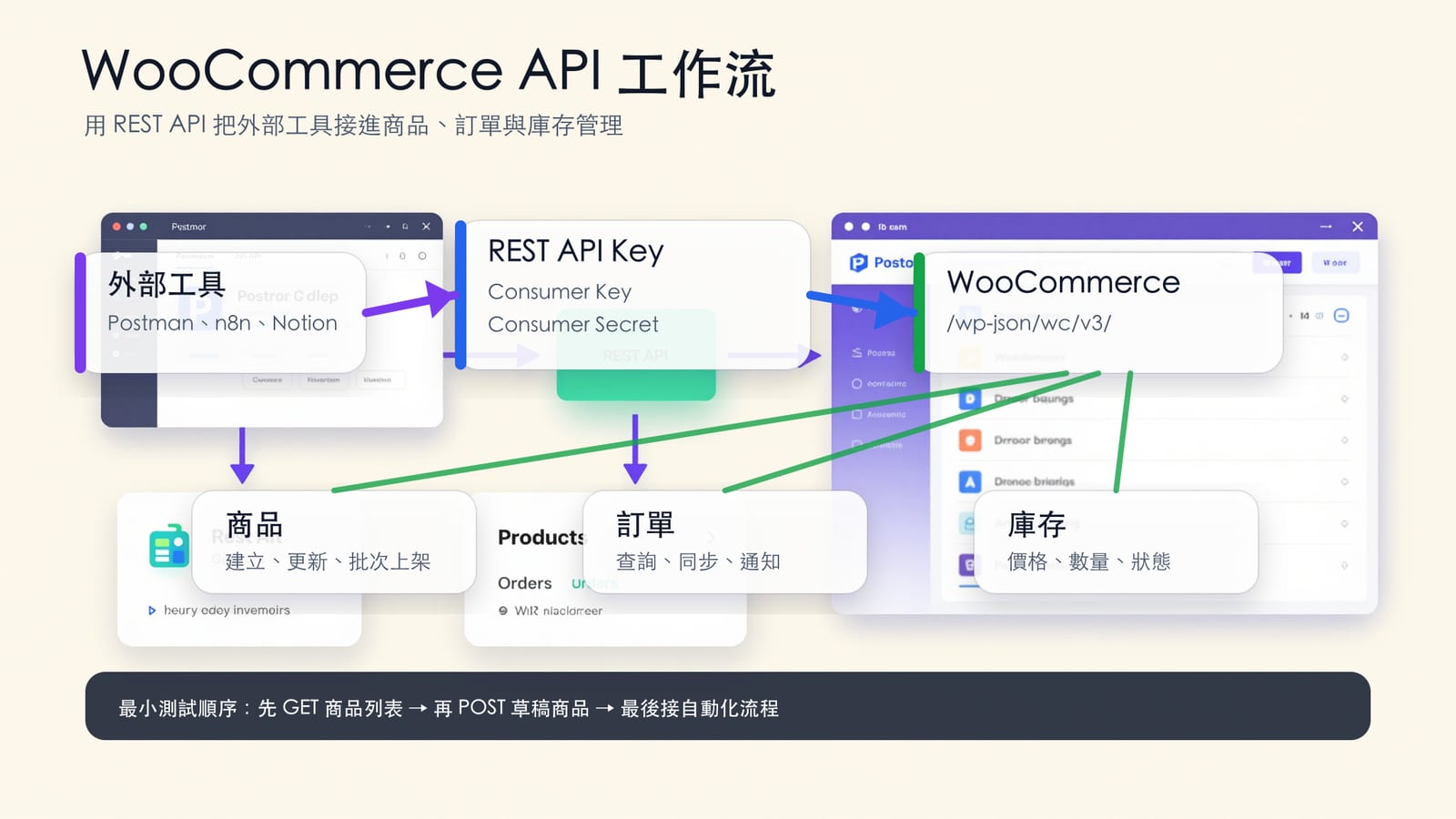Click the Consumer Secret text
Screen dimensions: 1456x819
coord(573,325)
